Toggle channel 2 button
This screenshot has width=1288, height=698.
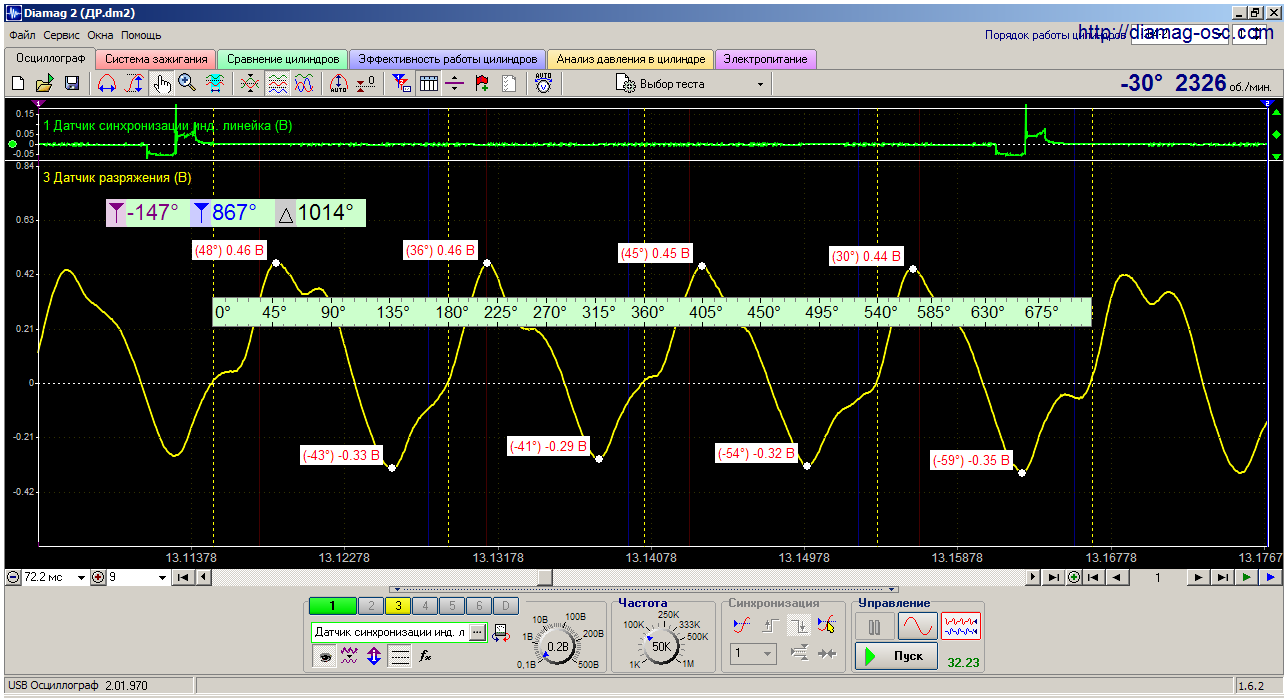pos(370,606)
